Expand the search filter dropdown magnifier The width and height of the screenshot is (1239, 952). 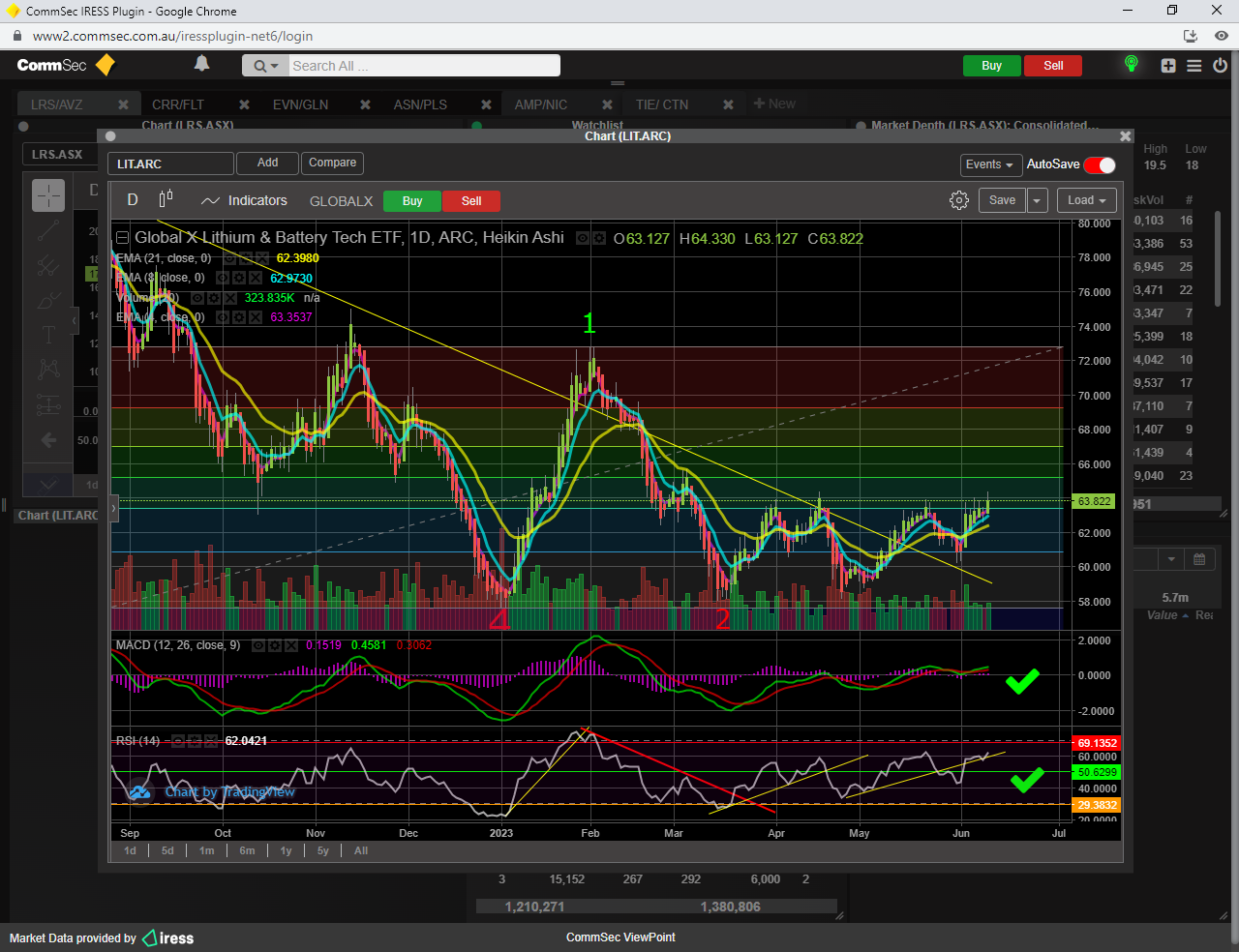(265, 66)
